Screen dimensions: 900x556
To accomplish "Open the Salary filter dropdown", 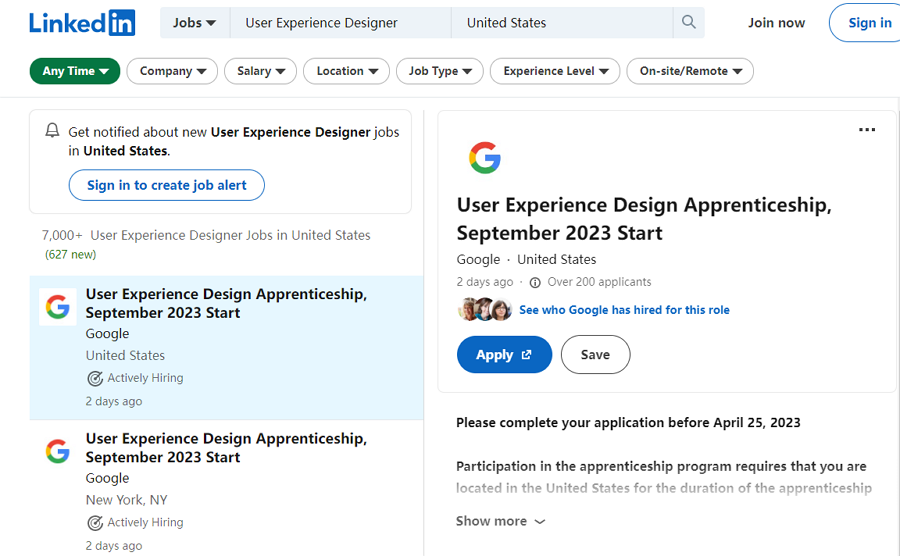I will coord(261,71).
